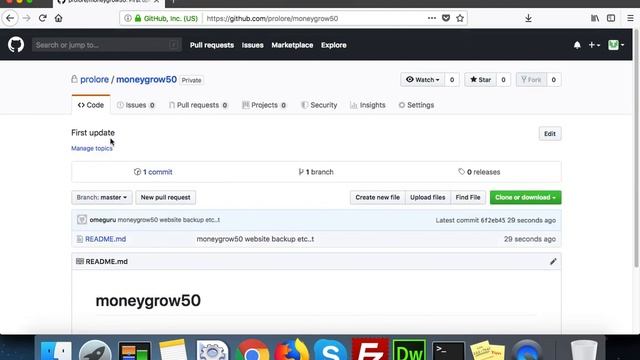Go to GitHub home via Octocat logo
Image resolution: width=640 pixels, height=360 pixels.
point(16,45)
